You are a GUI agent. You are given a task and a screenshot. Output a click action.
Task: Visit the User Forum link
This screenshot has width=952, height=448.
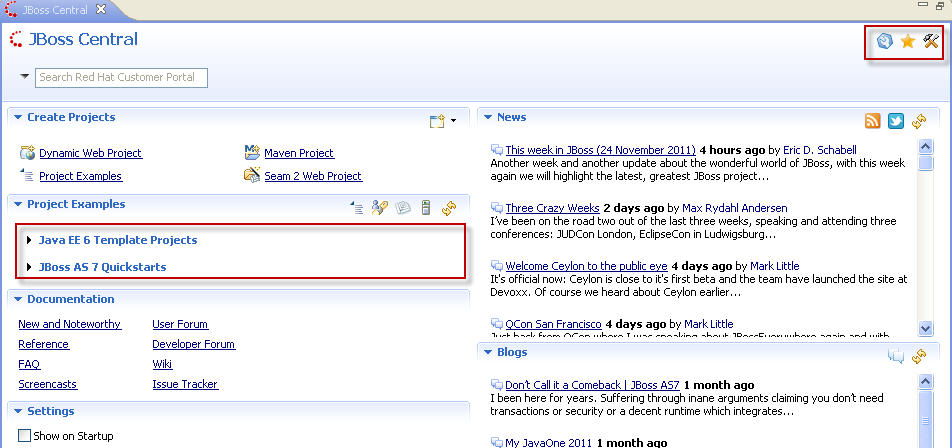[180, 324]
